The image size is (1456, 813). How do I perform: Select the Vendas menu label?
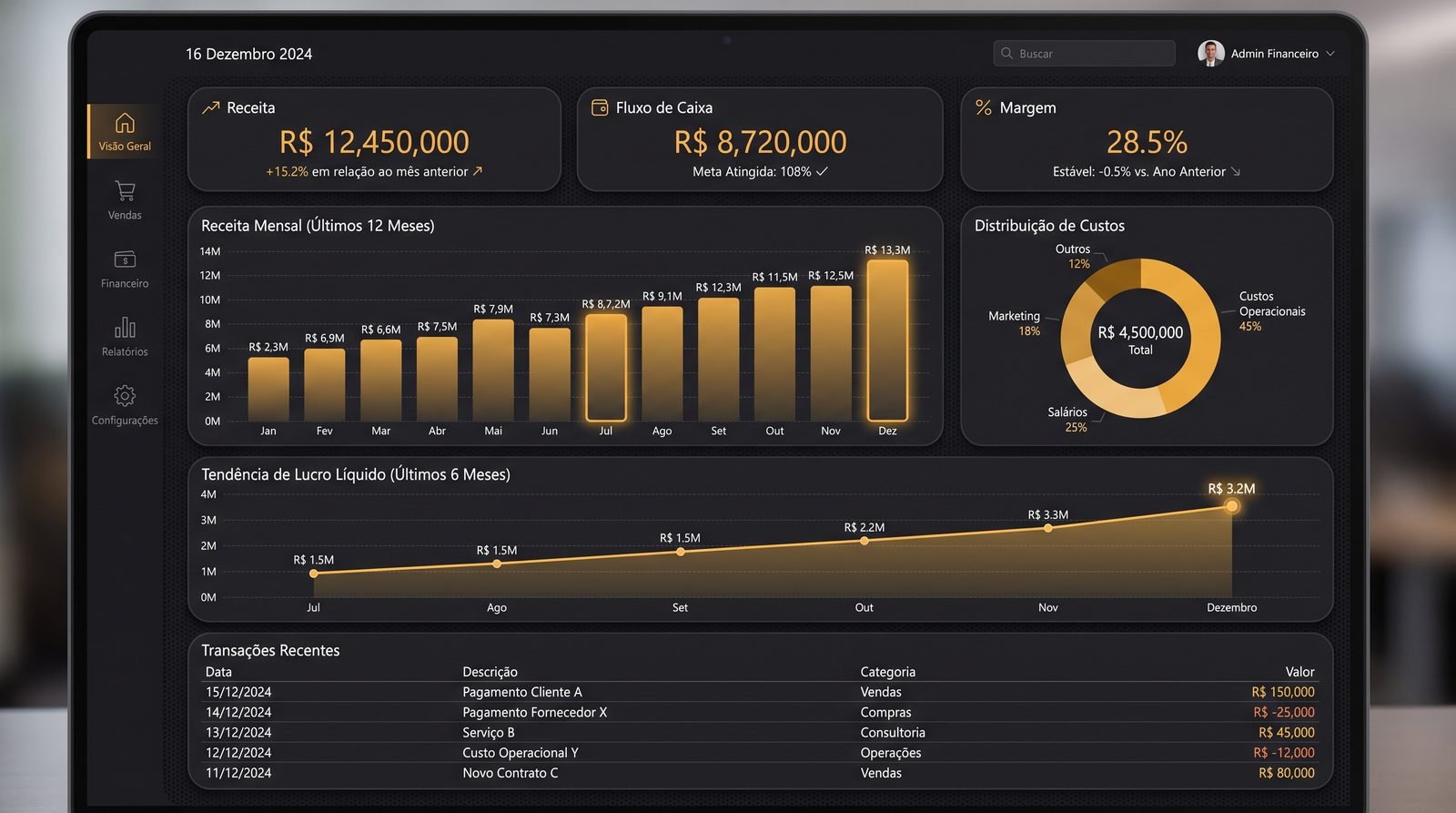pos(125,215)
